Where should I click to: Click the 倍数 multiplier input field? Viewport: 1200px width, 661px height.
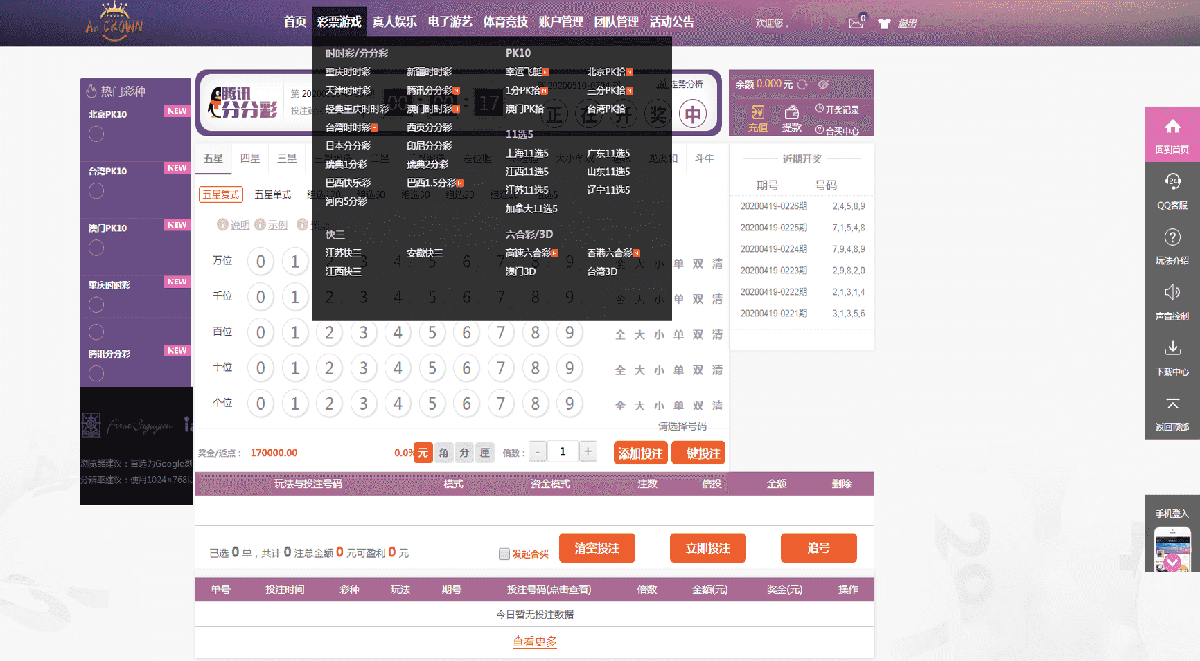pyautogui.click(x=562, y=451)
